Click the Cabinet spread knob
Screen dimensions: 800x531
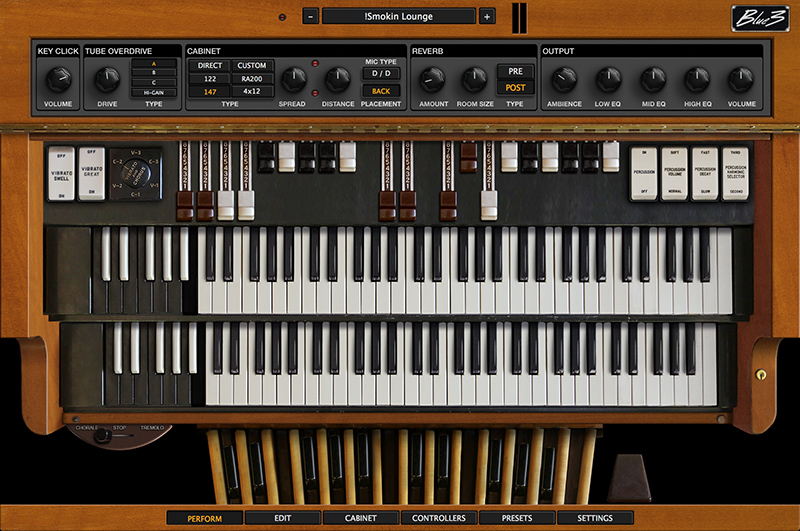coord(293,79)
